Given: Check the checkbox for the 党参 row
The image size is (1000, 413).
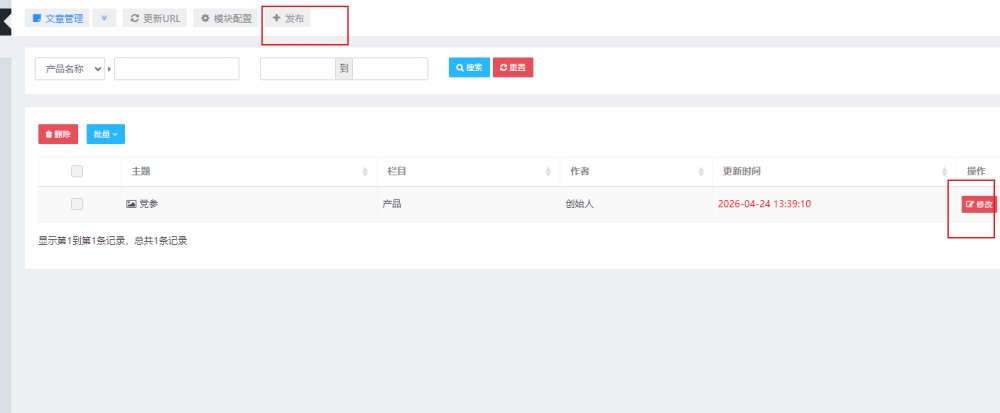Looking at the screenshot, I should click(77, 204).
